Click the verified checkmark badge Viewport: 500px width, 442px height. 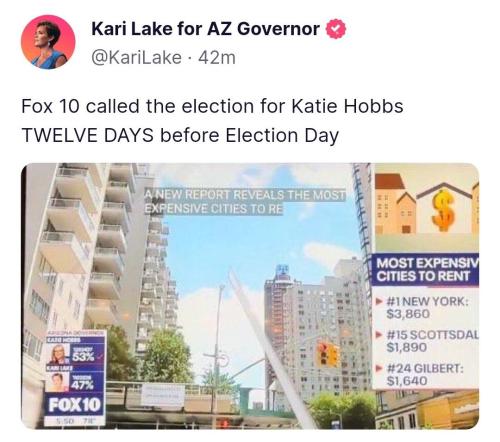click(x=336, y=29)
